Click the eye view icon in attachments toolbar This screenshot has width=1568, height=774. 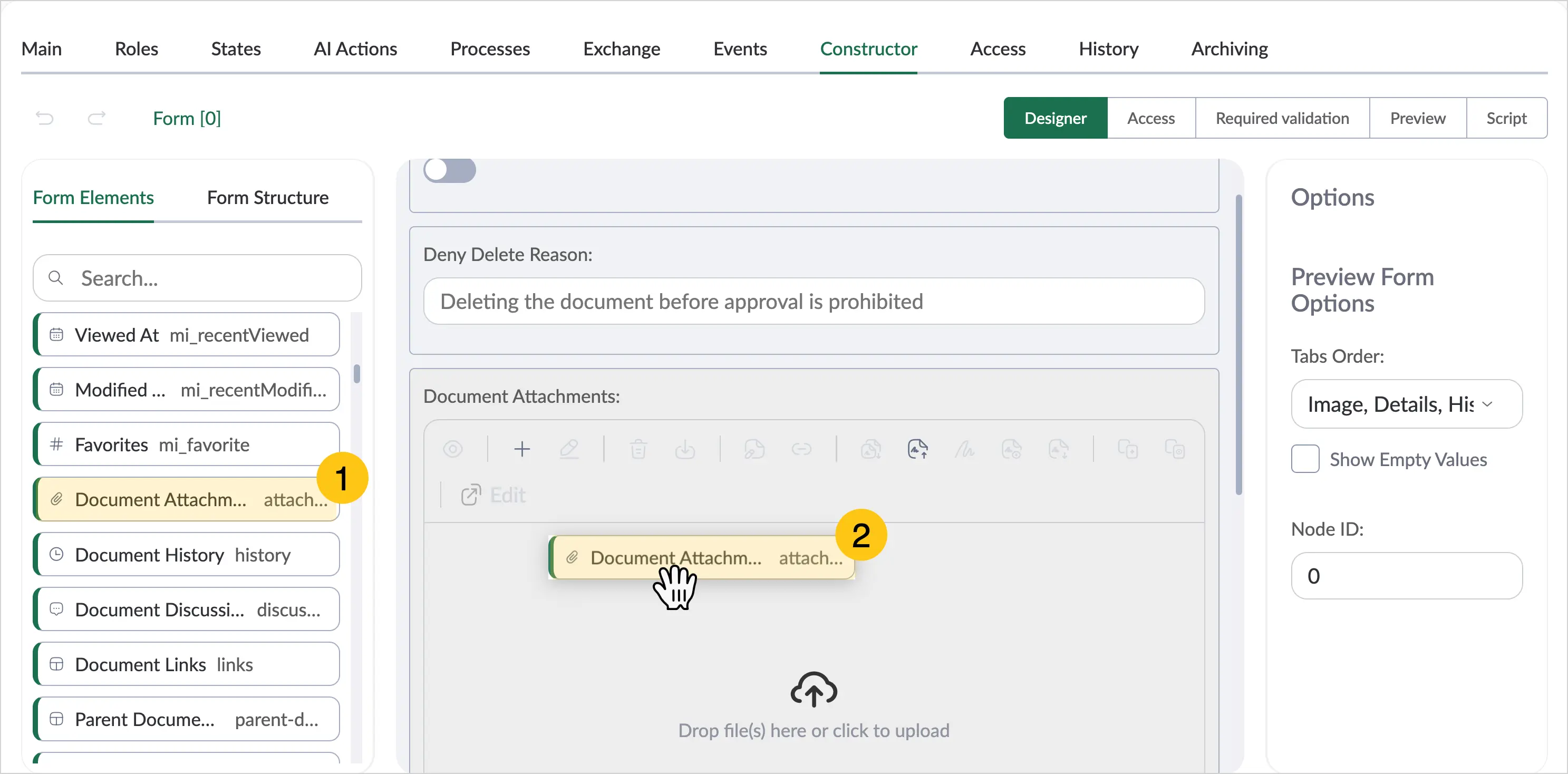point(453,449)
